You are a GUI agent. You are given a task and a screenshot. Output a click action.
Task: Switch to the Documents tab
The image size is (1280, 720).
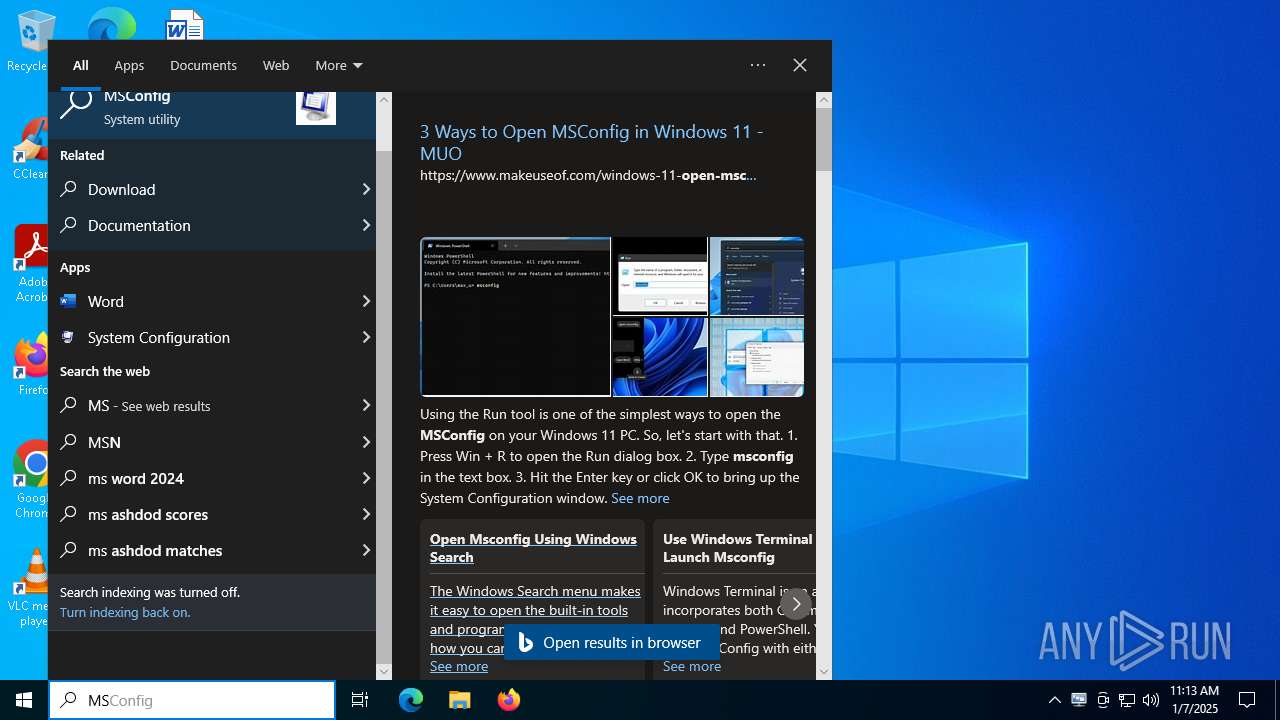coord(203,65)
